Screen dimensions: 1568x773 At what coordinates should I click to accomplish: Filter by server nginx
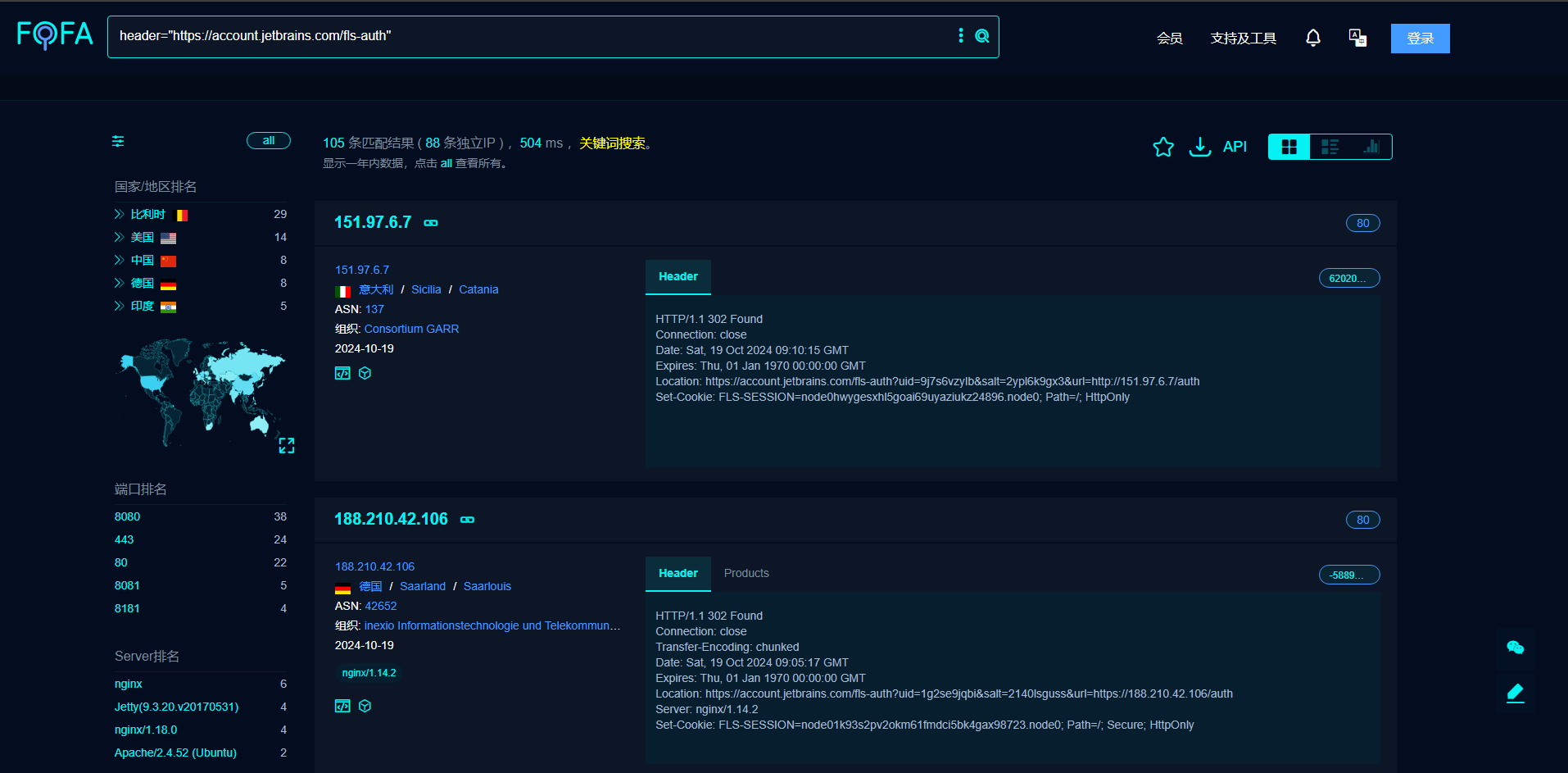(x=129, y=684)
